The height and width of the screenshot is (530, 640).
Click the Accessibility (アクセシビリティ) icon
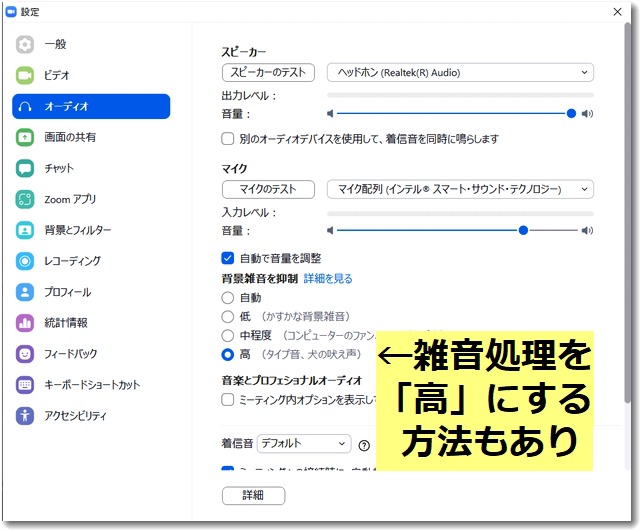pos(26,415)
